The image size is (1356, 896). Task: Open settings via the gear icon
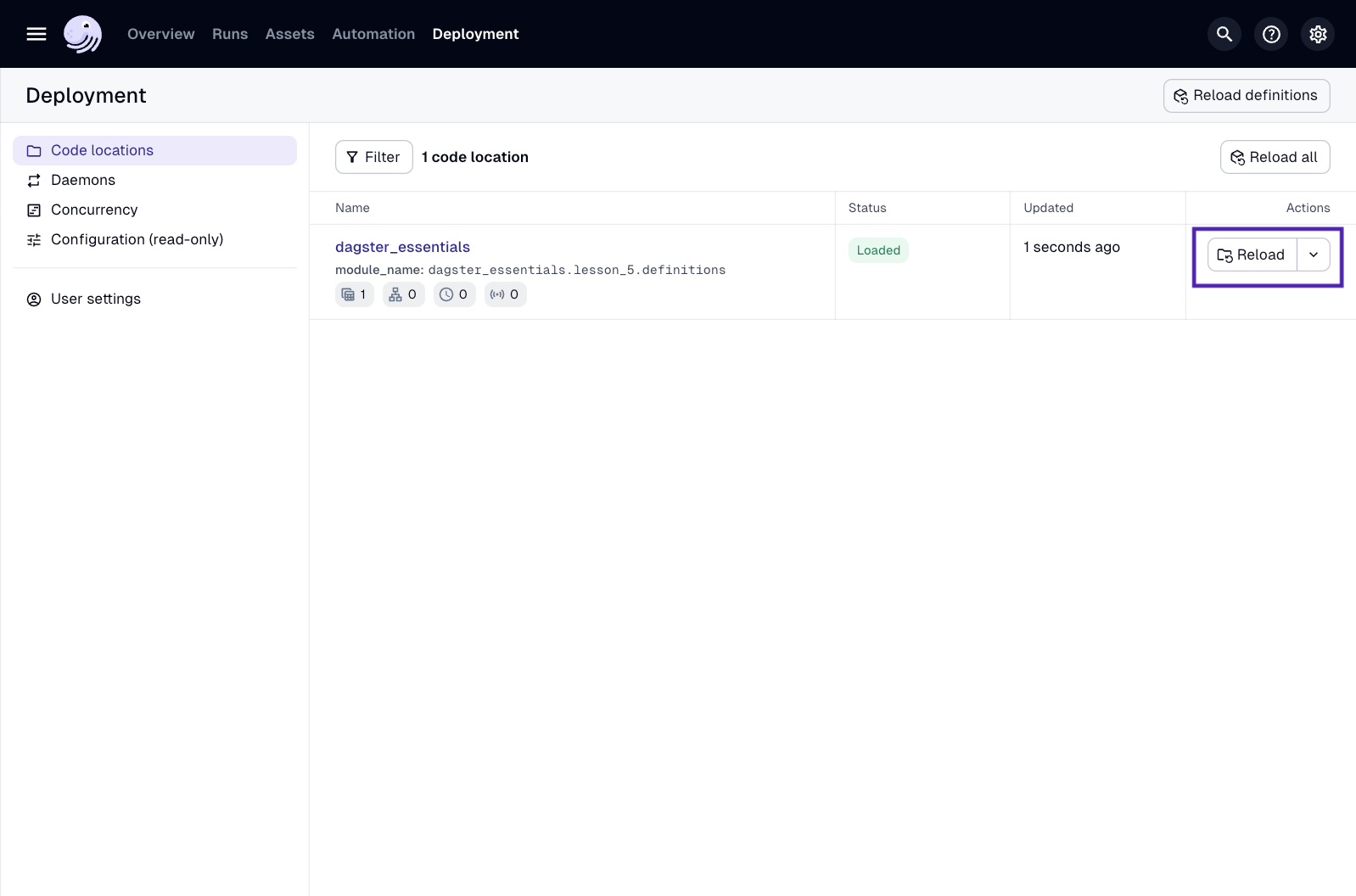1317,34
